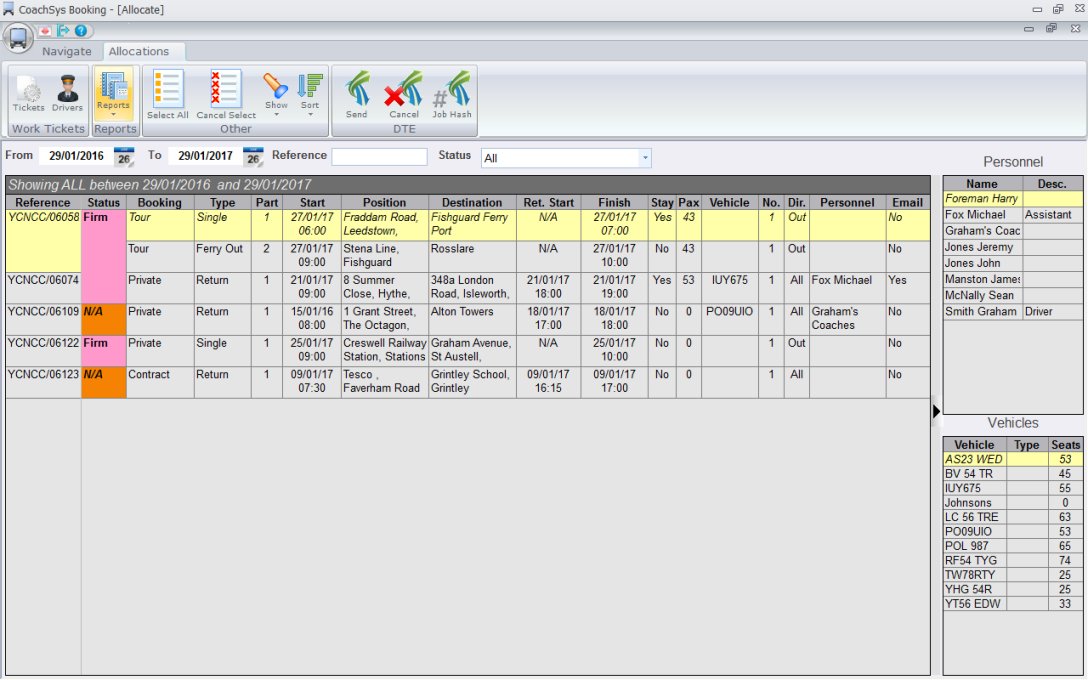This screenshot has width=1088, height=680.
Task: Open the From date calendar picker
Action: pos(124,157)
